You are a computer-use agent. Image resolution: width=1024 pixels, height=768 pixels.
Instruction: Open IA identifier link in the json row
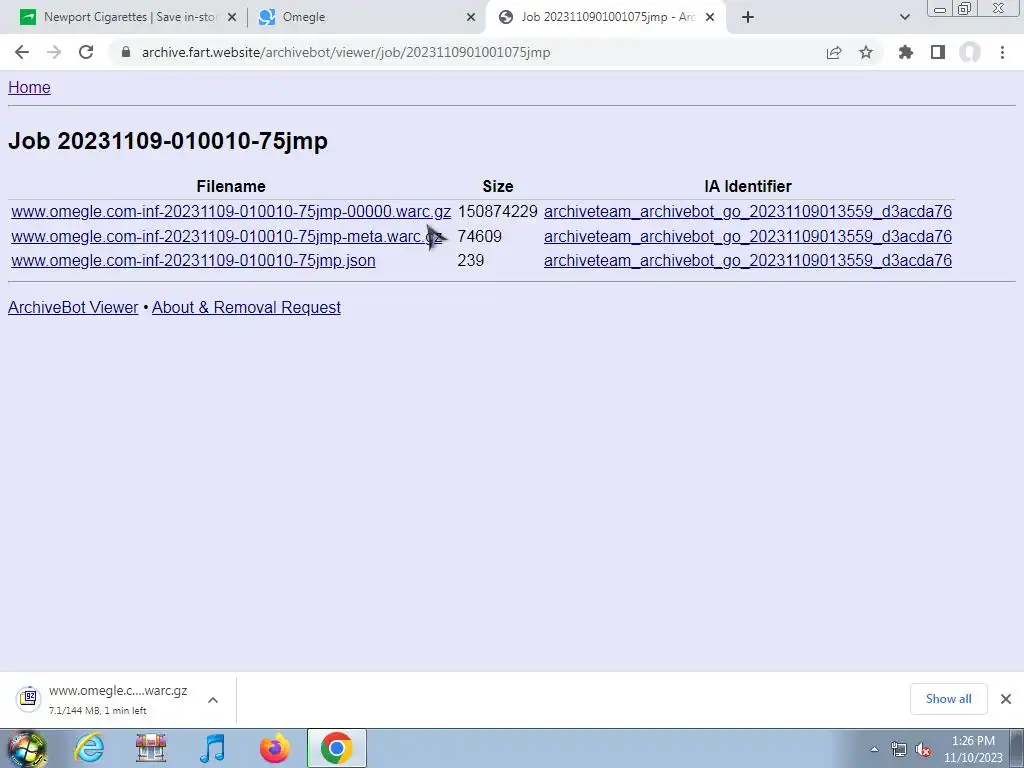(x=748, y=261)
